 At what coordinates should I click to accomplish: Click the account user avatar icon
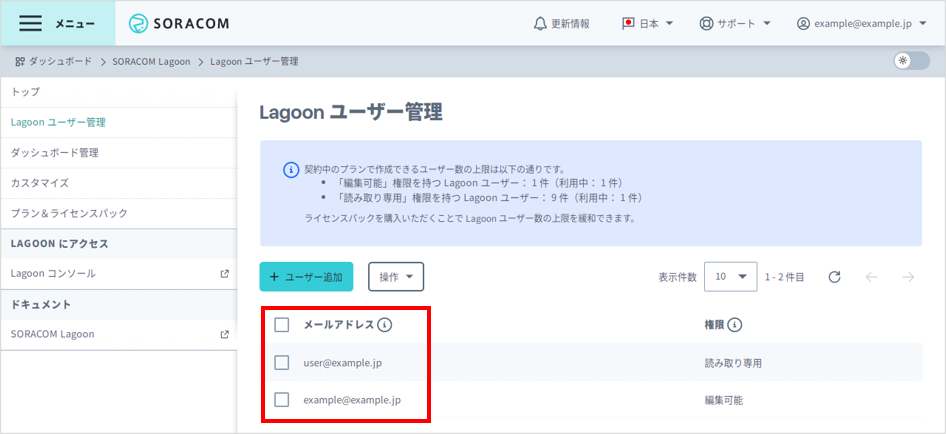[x=803, y=24]
